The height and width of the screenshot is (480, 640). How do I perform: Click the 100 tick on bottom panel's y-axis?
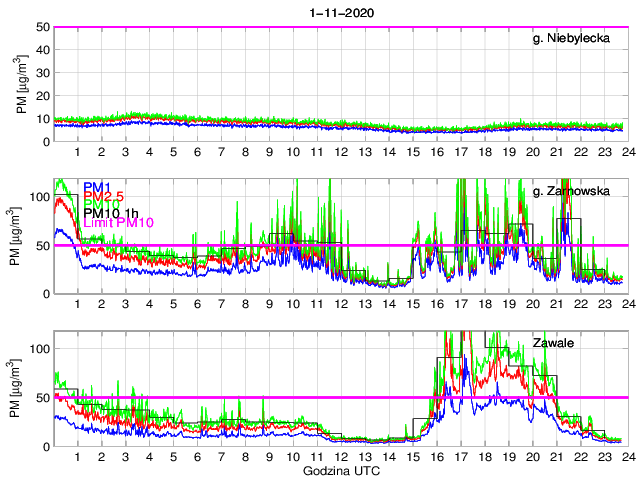pyautogui.click(x=37, y=349)
